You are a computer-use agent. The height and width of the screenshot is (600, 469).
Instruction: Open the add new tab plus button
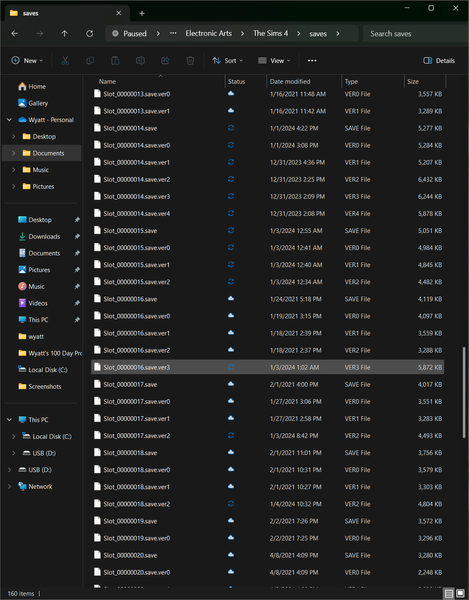click(x=142, y=13)
